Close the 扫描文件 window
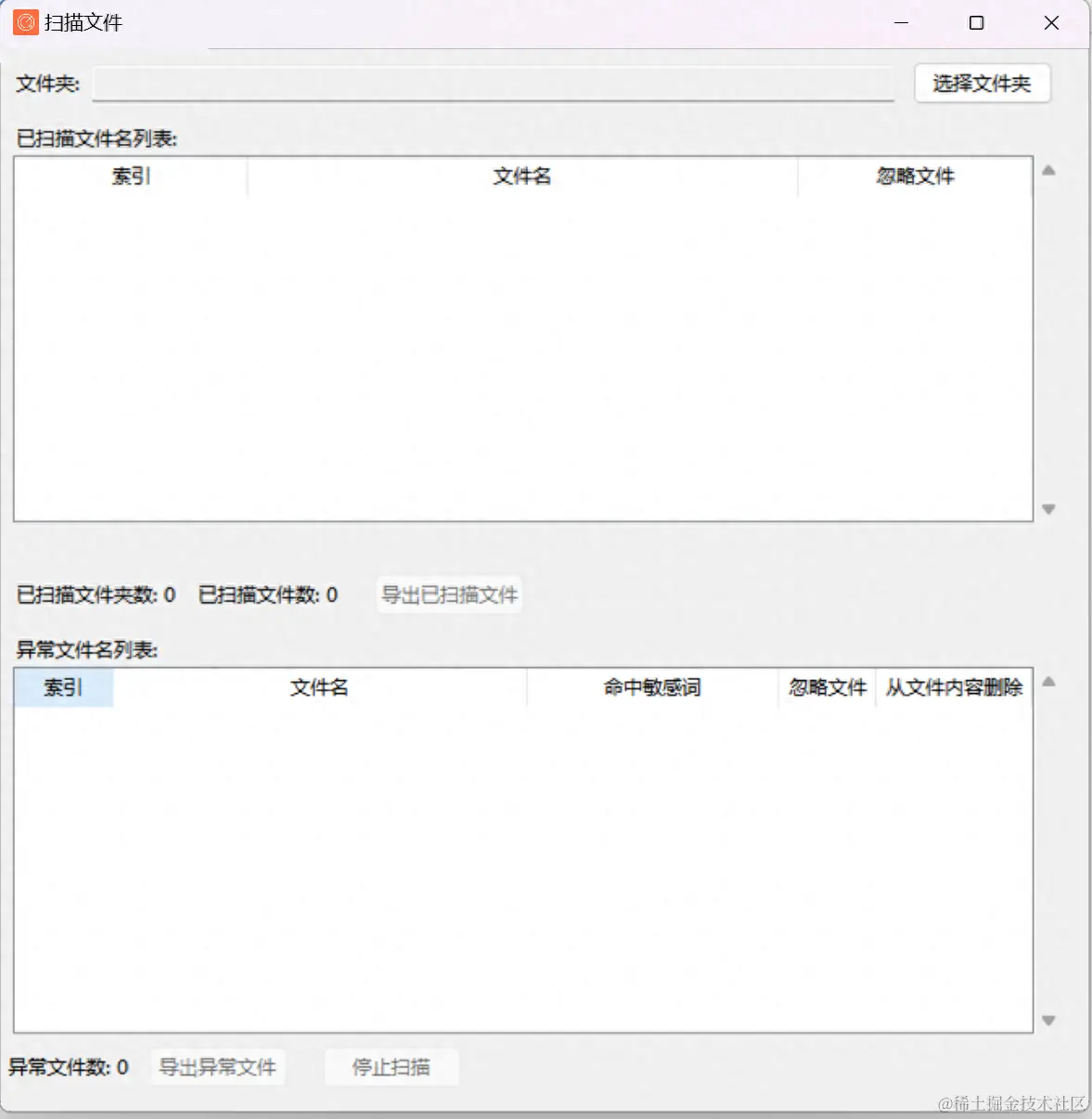 (x=1051, y=22)
